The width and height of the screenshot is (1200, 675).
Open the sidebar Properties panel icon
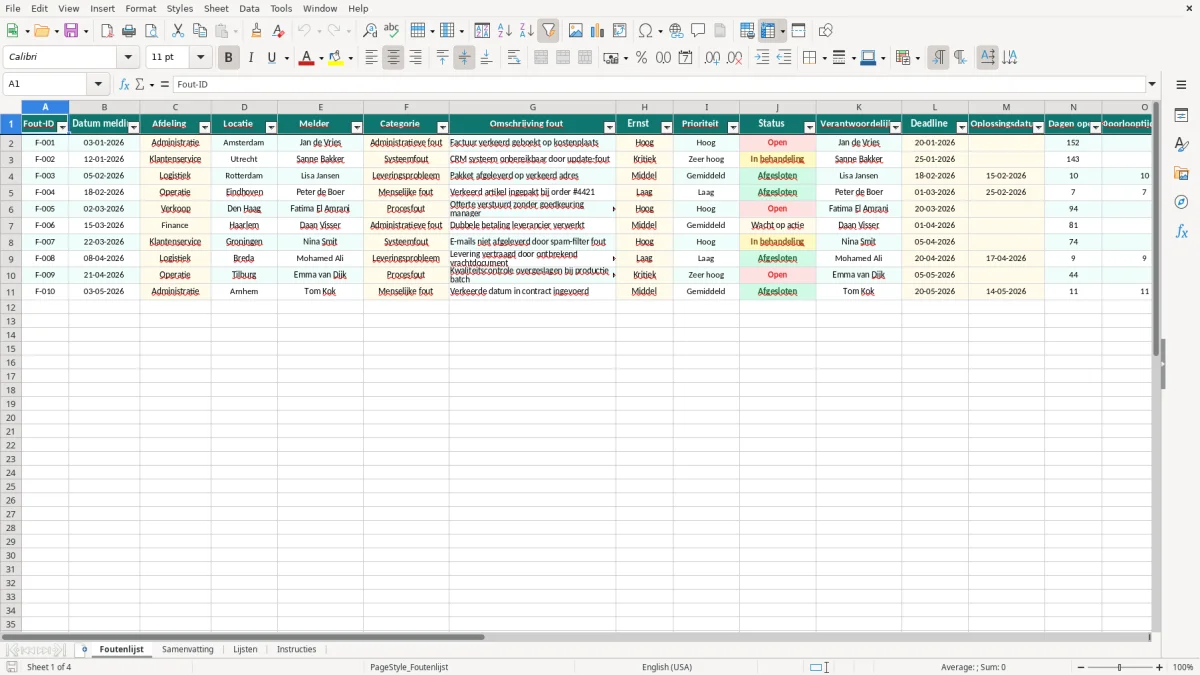(x=1181, y=116)
